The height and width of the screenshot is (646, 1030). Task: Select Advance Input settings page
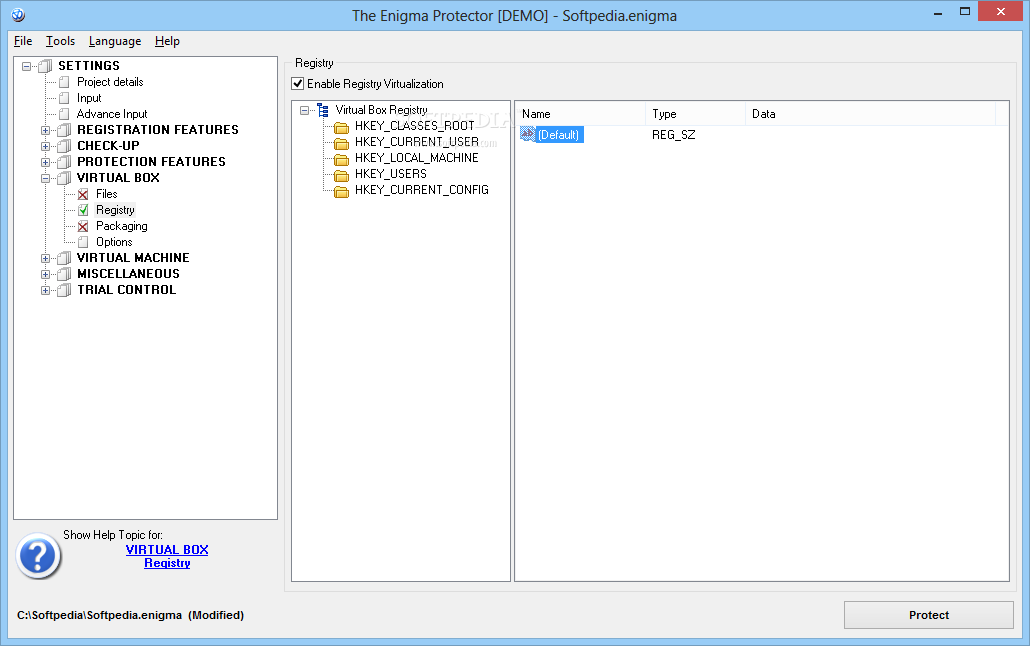click(x=112, y=114)
